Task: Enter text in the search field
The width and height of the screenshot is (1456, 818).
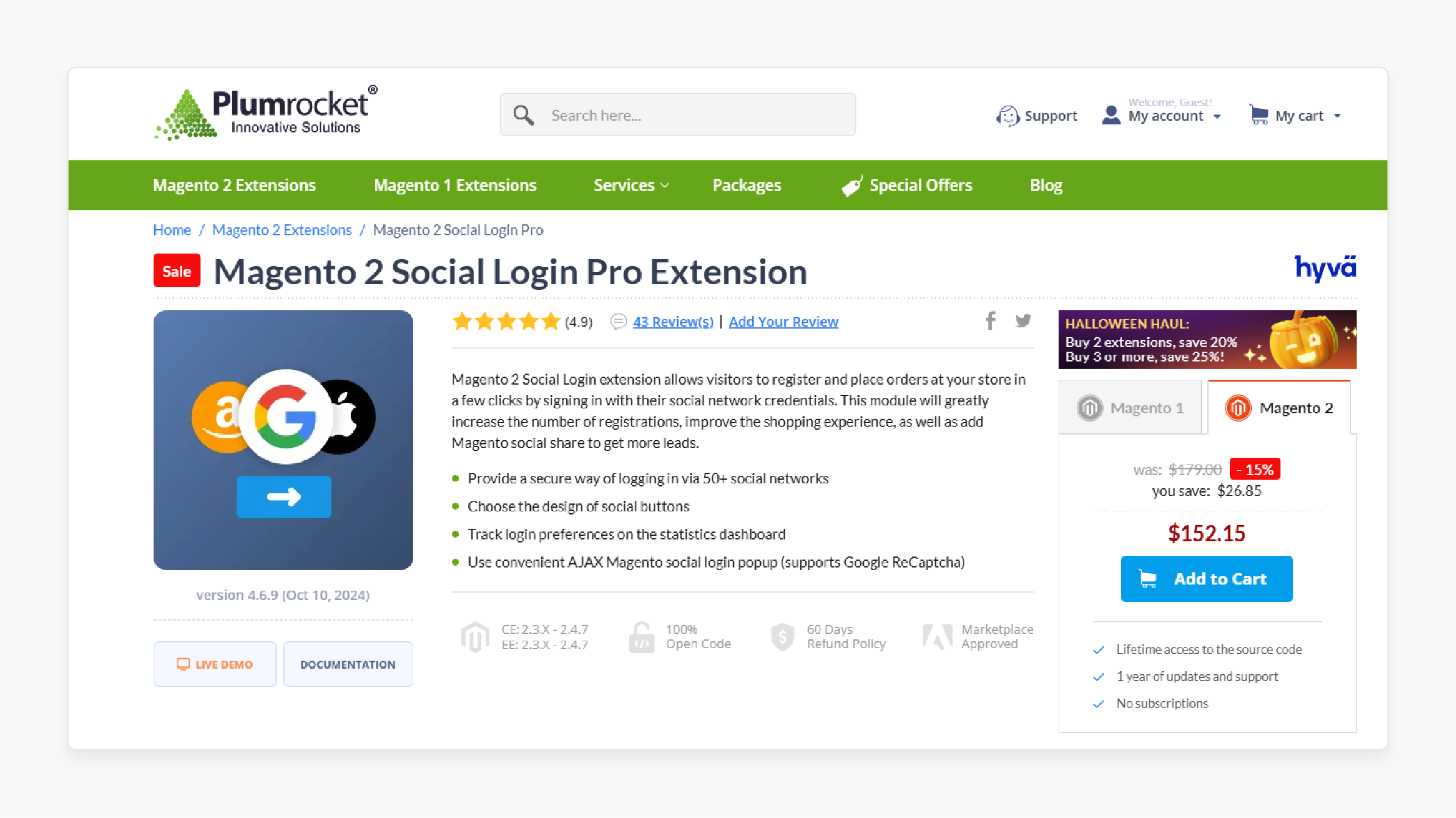Action: [677, 115]
